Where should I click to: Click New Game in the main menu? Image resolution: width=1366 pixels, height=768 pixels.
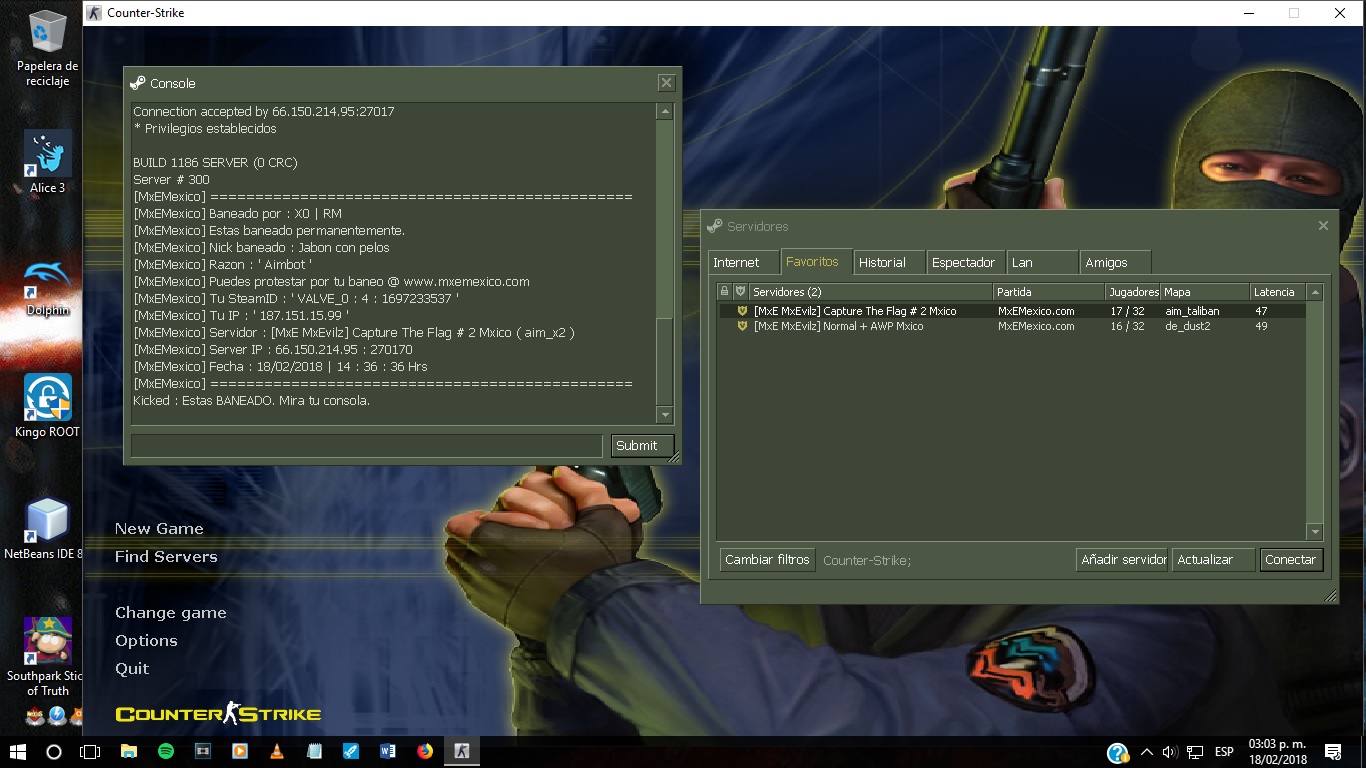(x=159, y=528)
